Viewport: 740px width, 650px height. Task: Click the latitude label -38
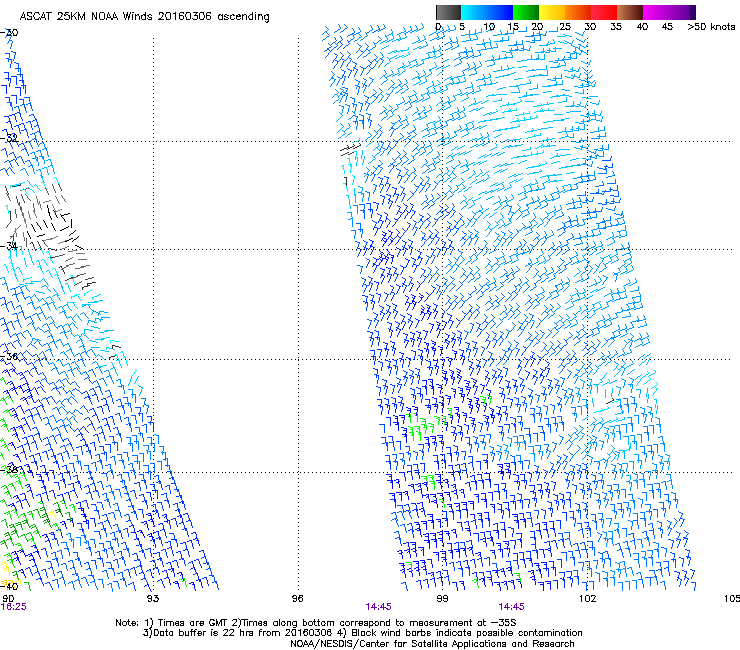[x=9, y=469]
